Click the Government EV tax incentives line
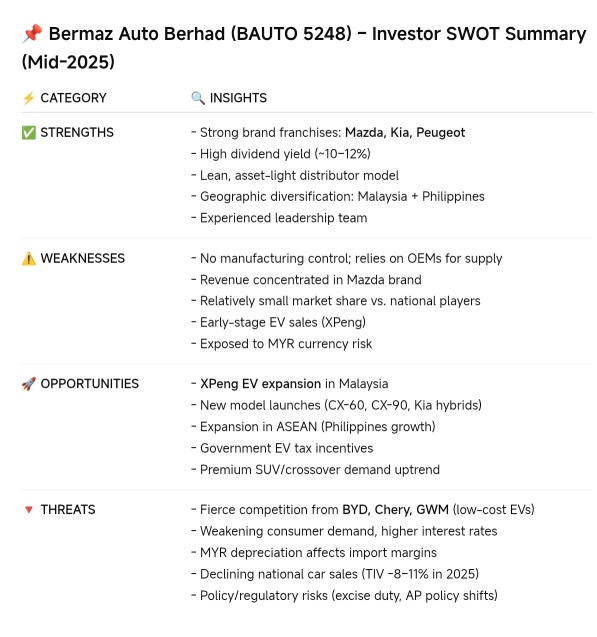597x637 pixels. [282, 448]
